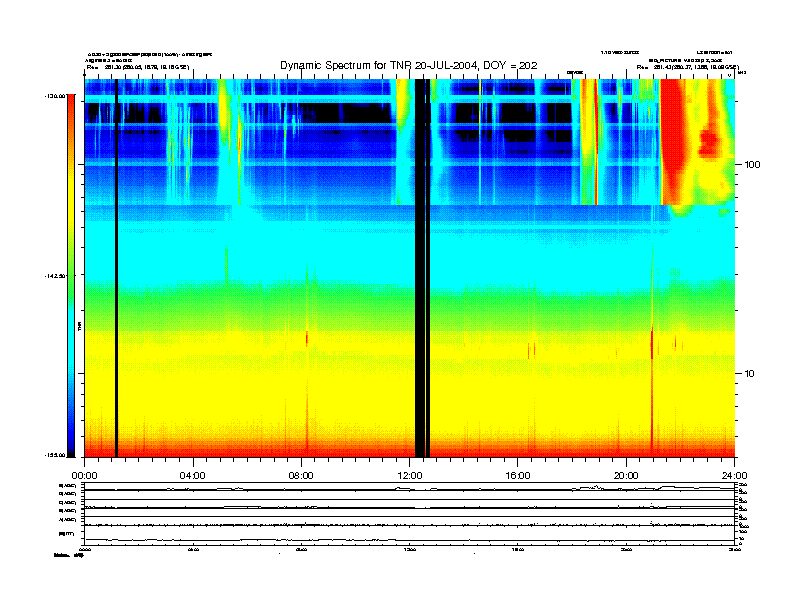
Task: Click the -130.00 color scale top label
Action: coord(56,95)
